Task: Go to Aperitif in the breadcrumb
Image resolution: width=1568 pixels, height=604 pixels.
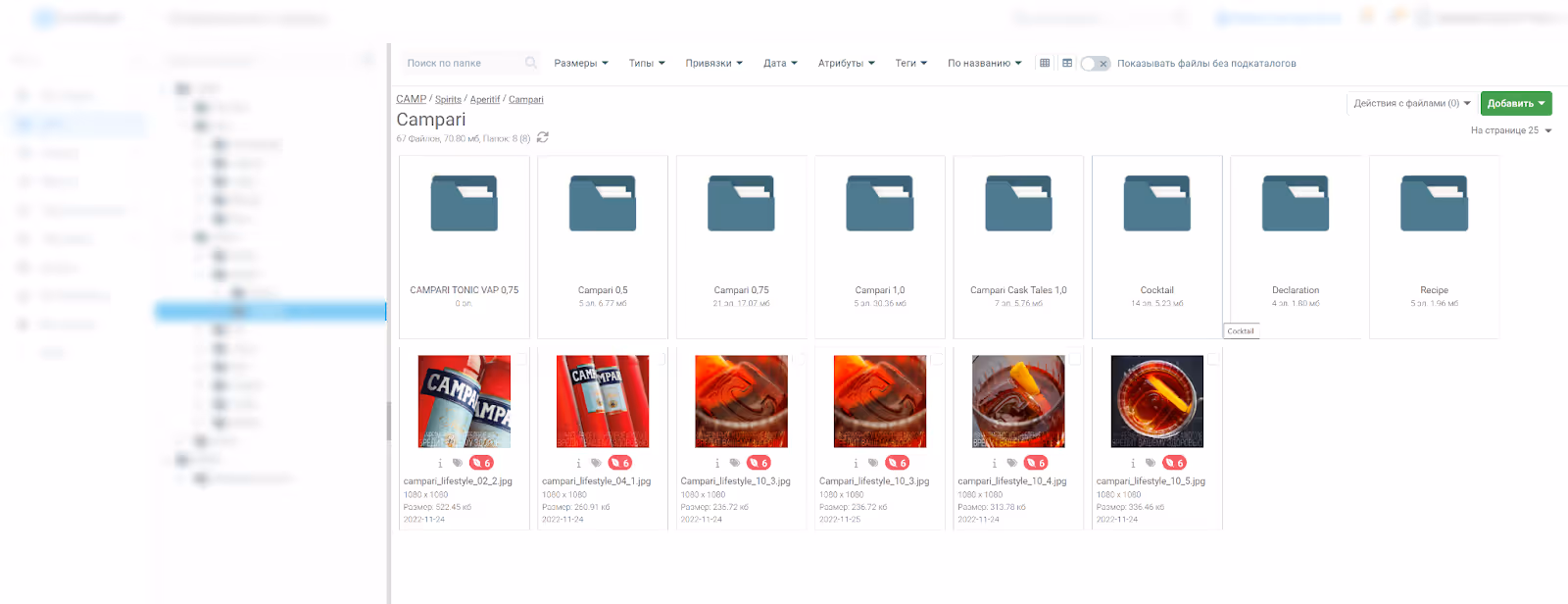Action: (484, 99)
